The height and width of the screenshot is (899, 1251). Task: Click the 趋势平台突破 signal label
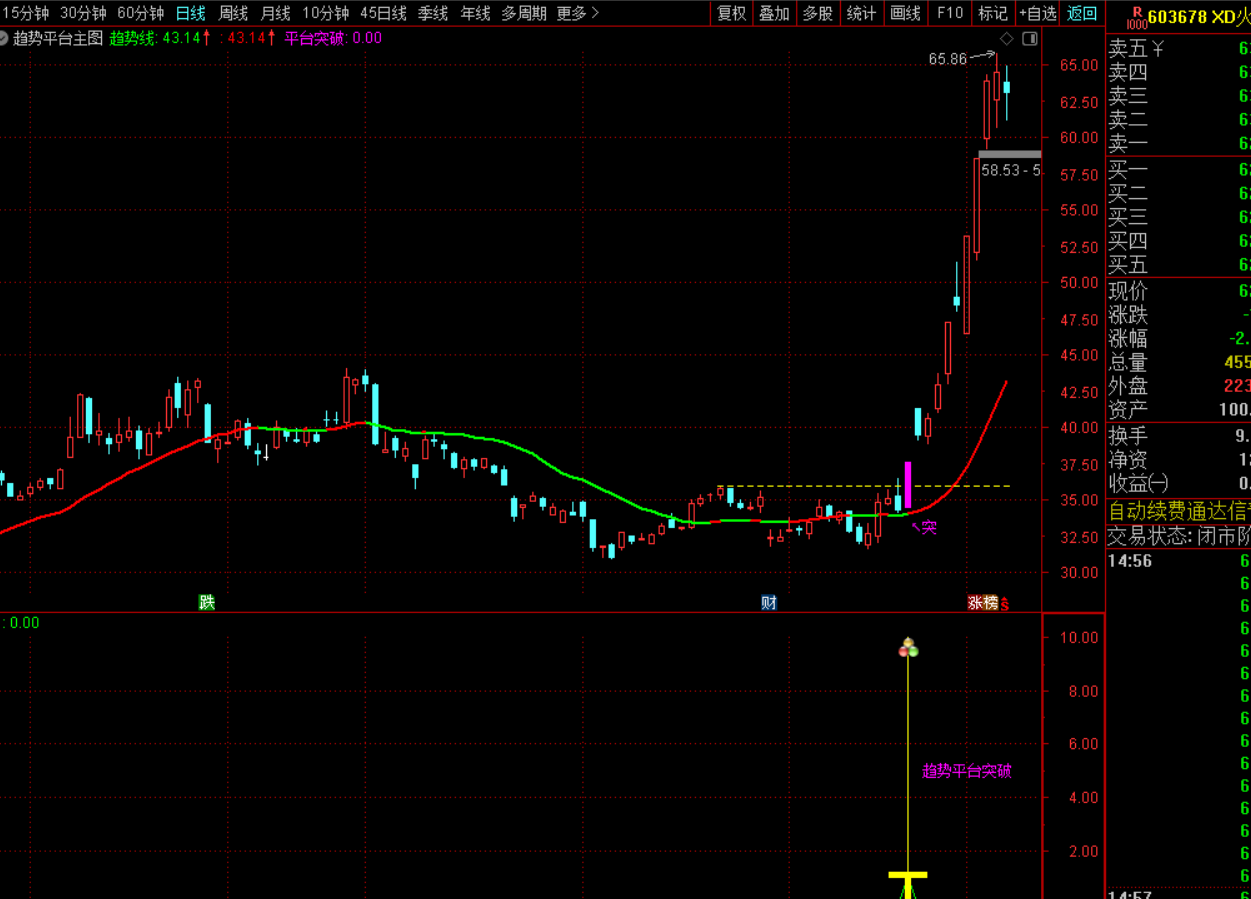[x=967, y=771]
